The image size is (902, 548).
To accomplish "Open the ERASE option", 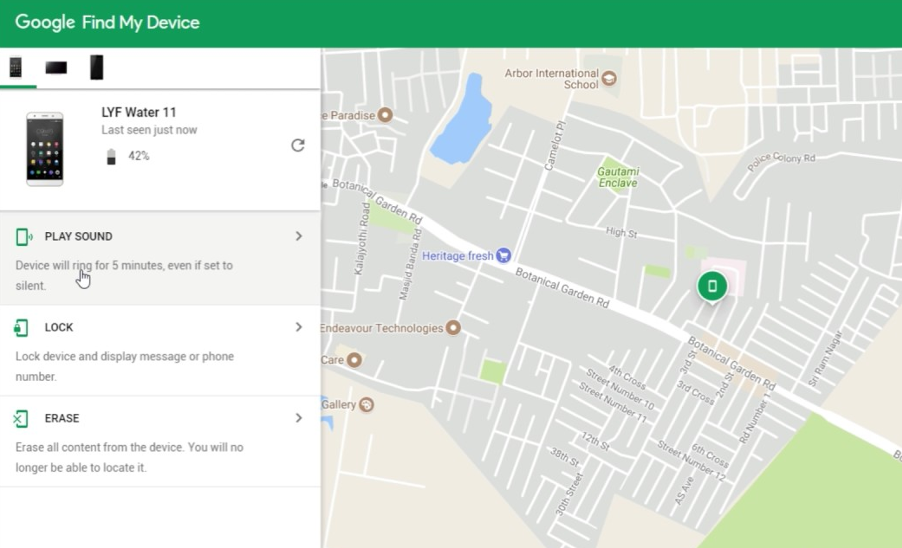I will pos(160,441).
